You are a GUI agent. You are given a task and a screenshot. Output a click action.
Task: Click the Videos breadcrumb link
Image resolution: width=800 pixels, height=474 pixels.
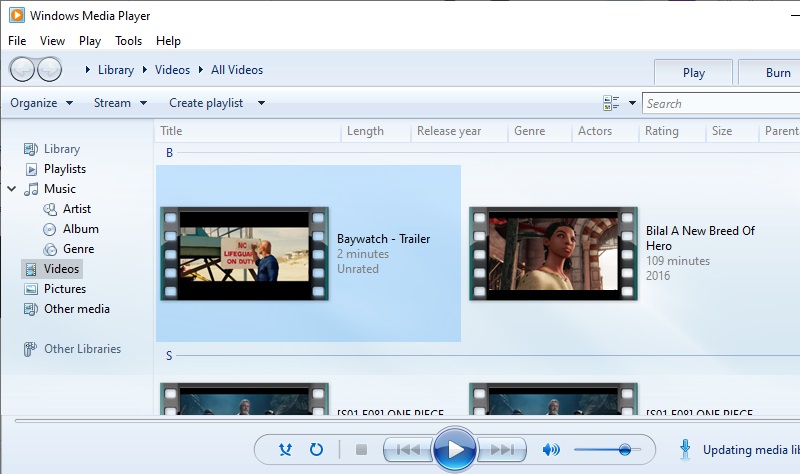pyautogui.click(x=172, y=70)
